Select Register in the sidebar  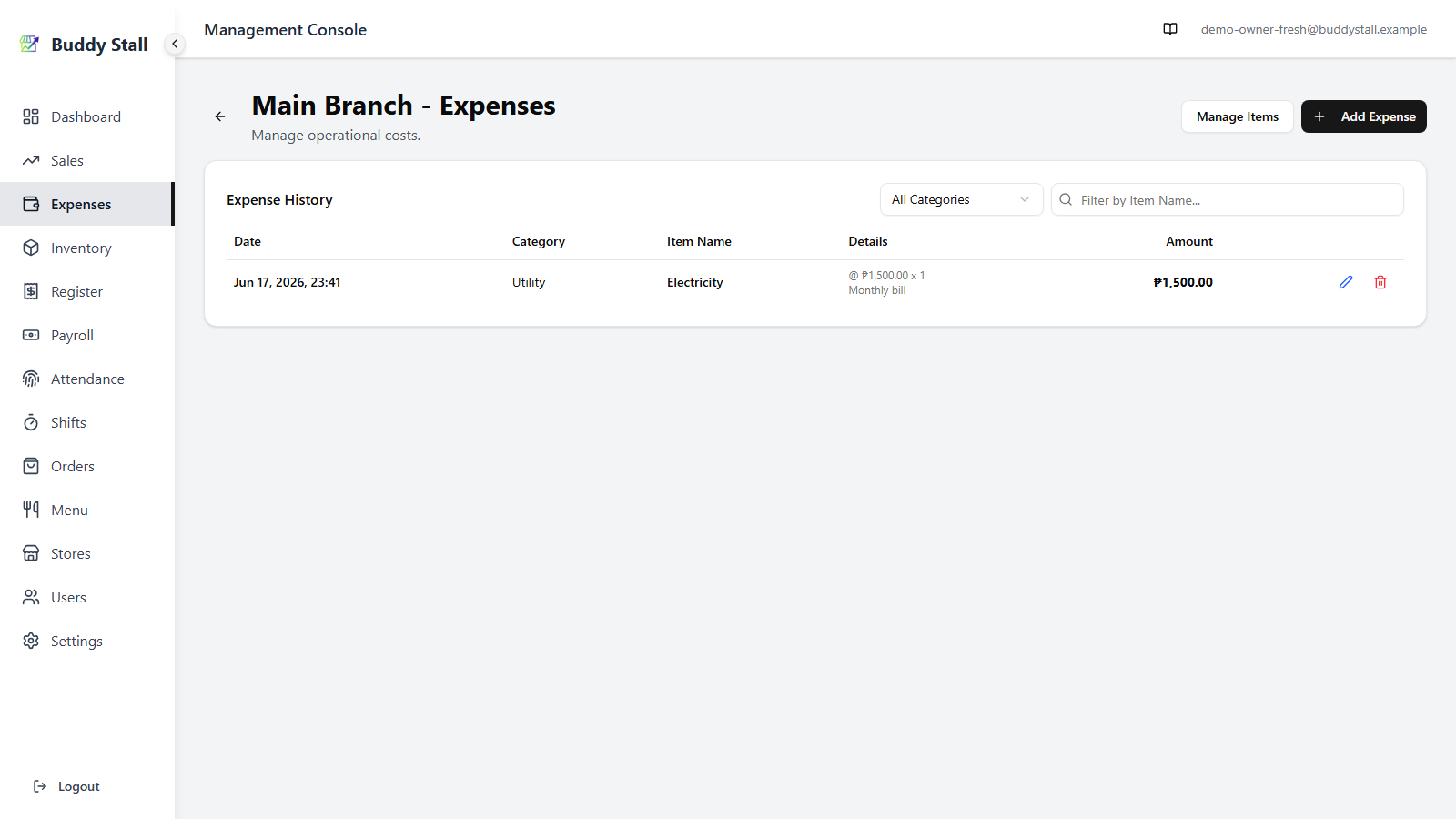pos(87,291)
